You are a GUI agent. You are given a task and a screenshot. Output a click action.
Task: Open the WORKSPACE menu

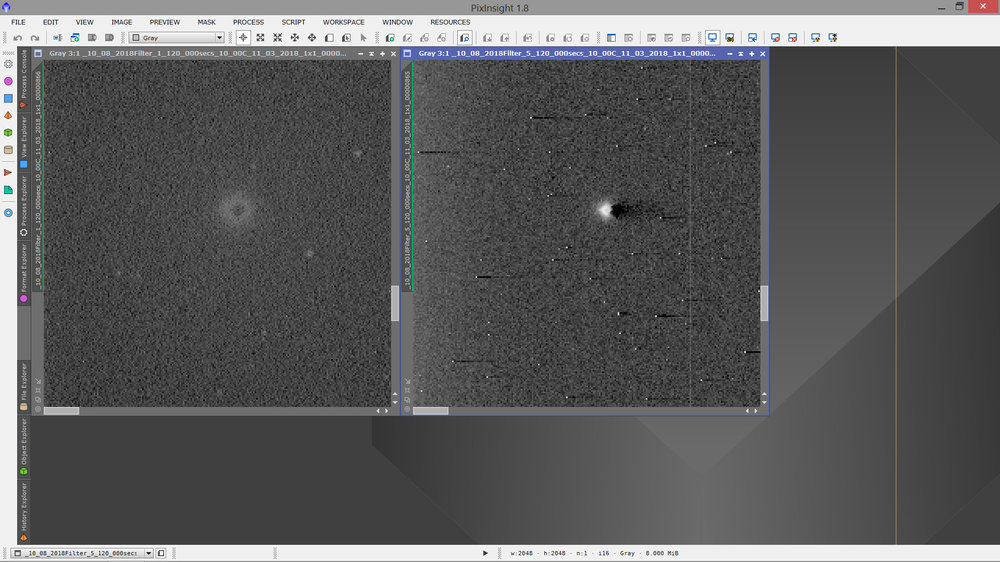pos(343,22)
